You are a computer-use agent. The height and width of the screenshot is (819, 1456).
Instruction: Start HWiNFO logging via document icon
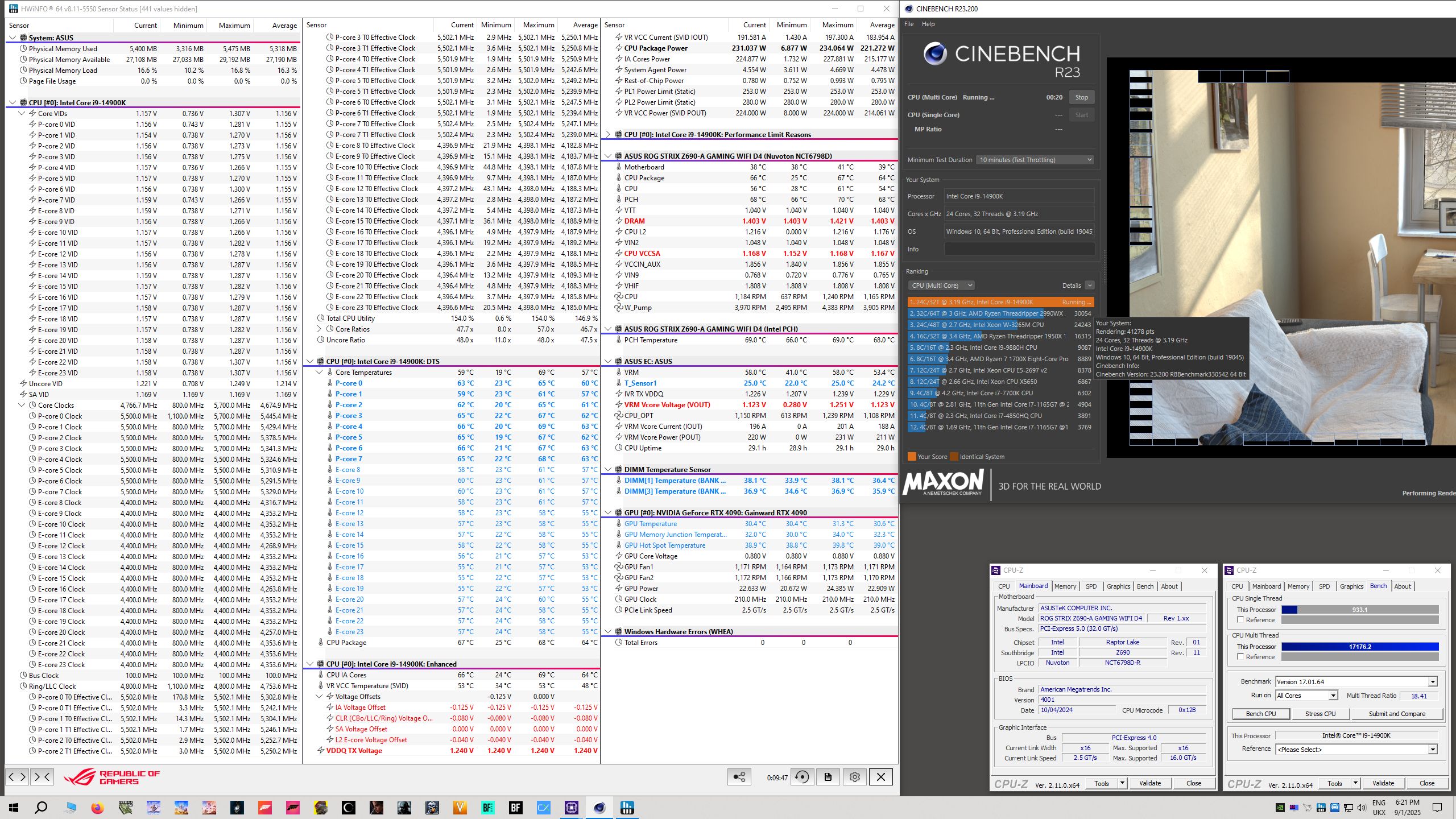828,777
